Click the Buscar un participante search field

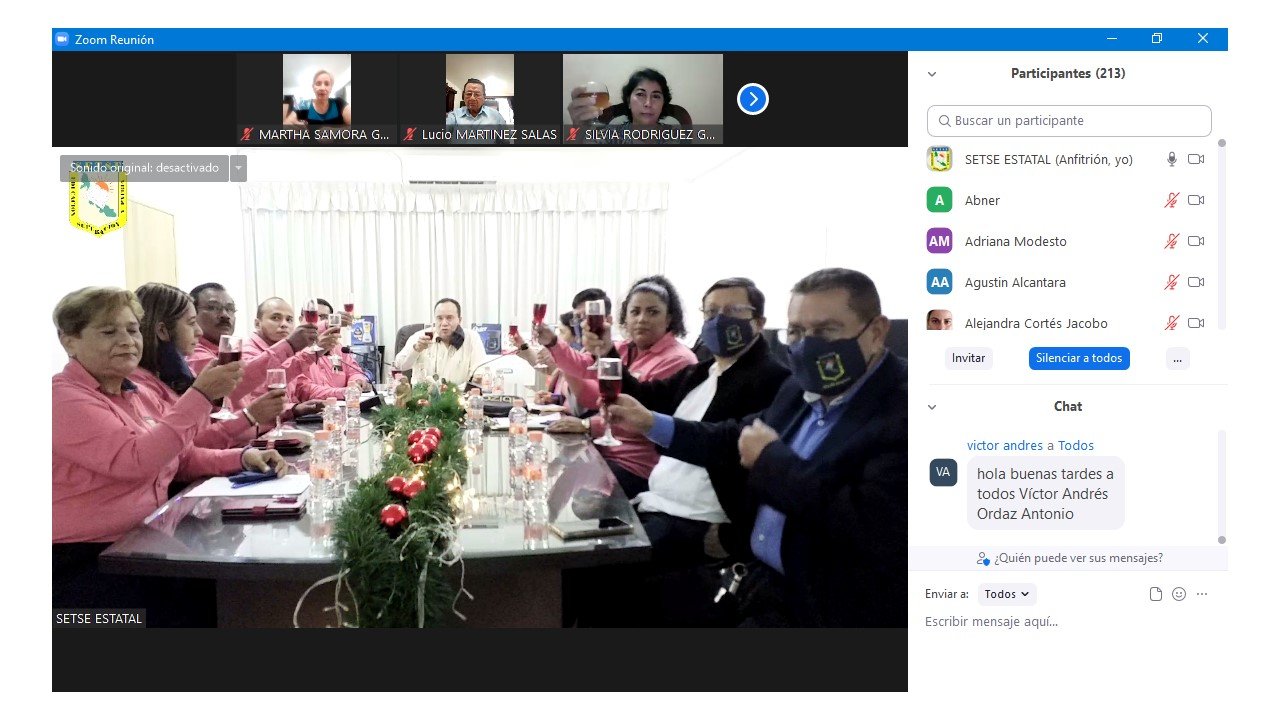click(1069, 120)
